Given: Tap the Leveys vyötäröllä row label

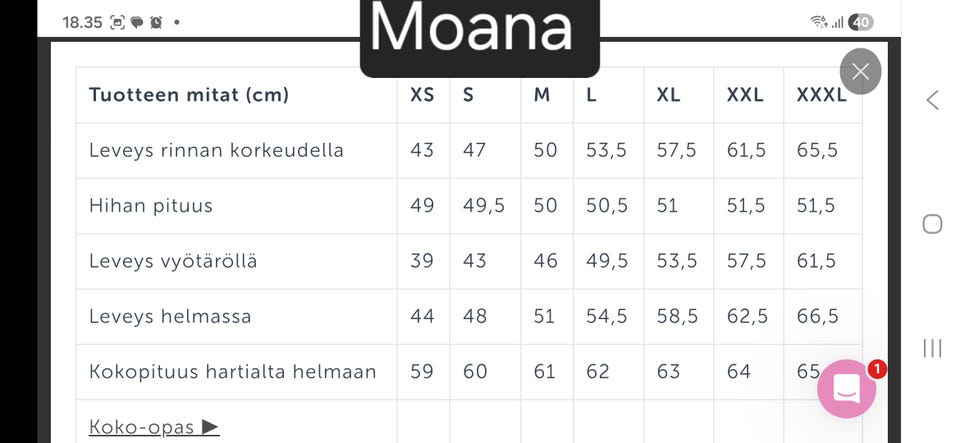Looking at the screenshot, I should click(173, 261).
